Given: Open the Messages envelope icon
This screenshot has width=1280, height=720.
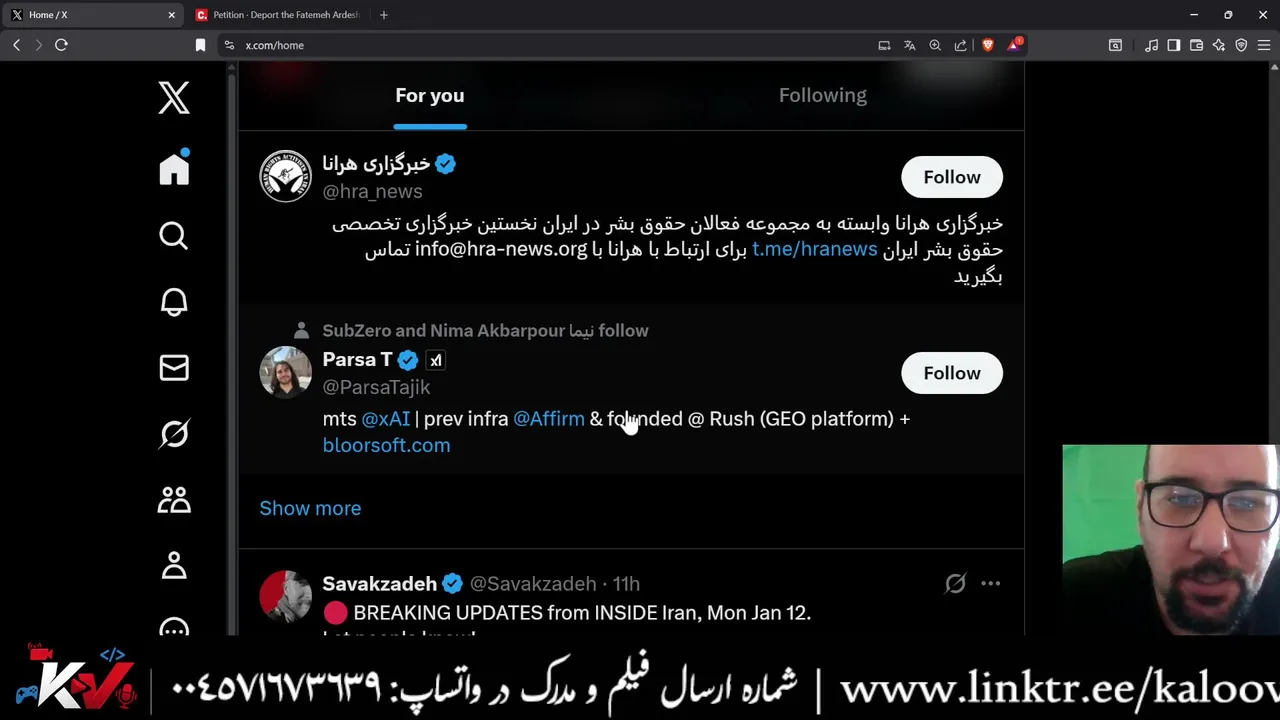Looking at the screenshot, I should [174, 368].
